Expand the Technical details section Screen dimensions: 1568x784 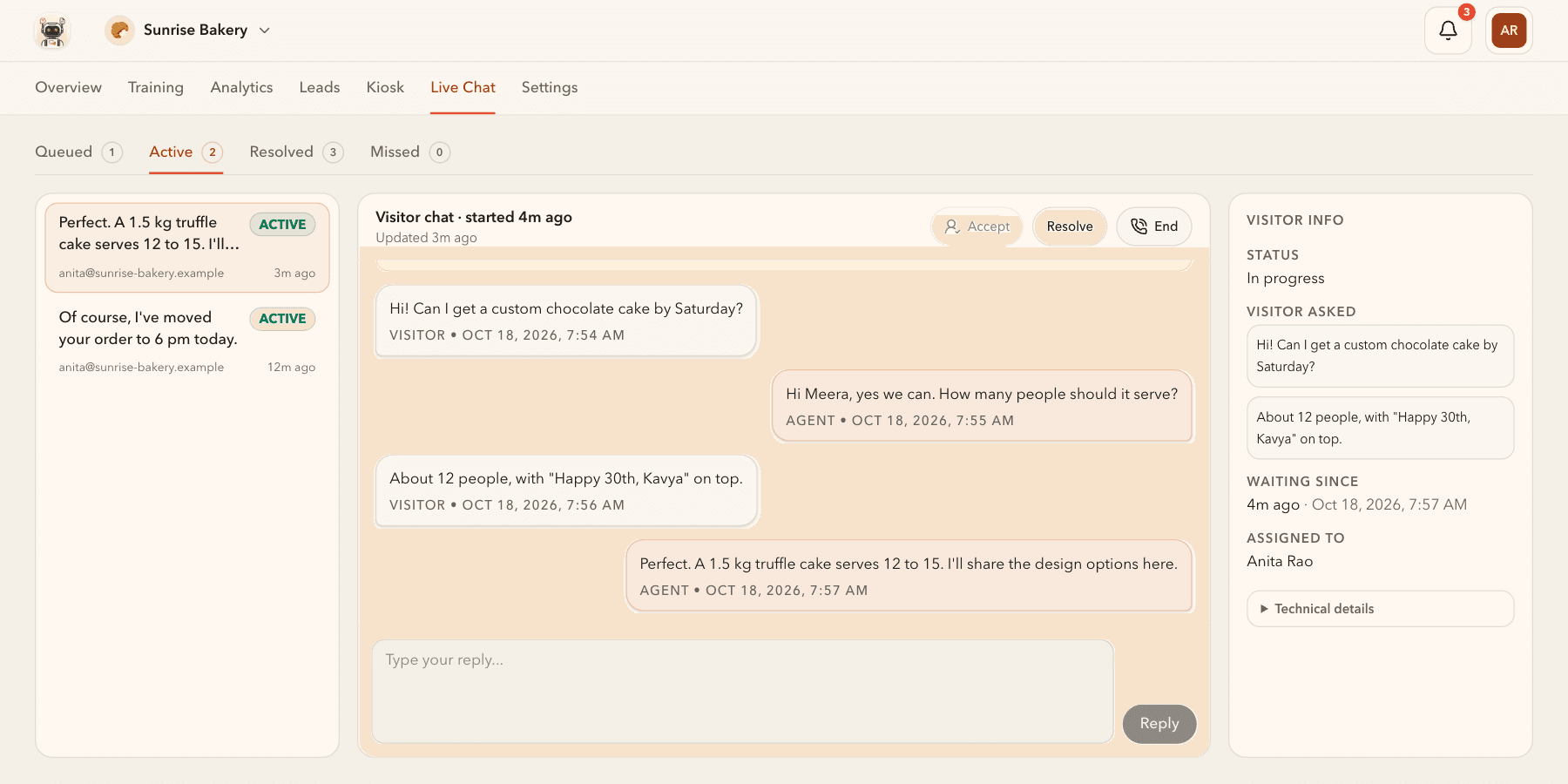(1381, 609)
